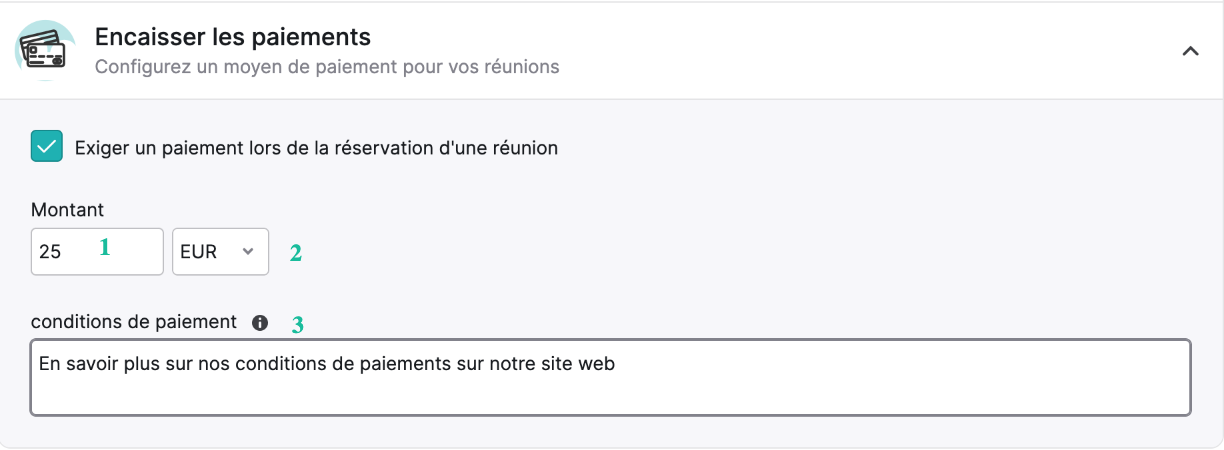The width and height of the screenshot is (1224, 450).
Task: Open the EUR currency dropdown
Action: click(220, 251)
